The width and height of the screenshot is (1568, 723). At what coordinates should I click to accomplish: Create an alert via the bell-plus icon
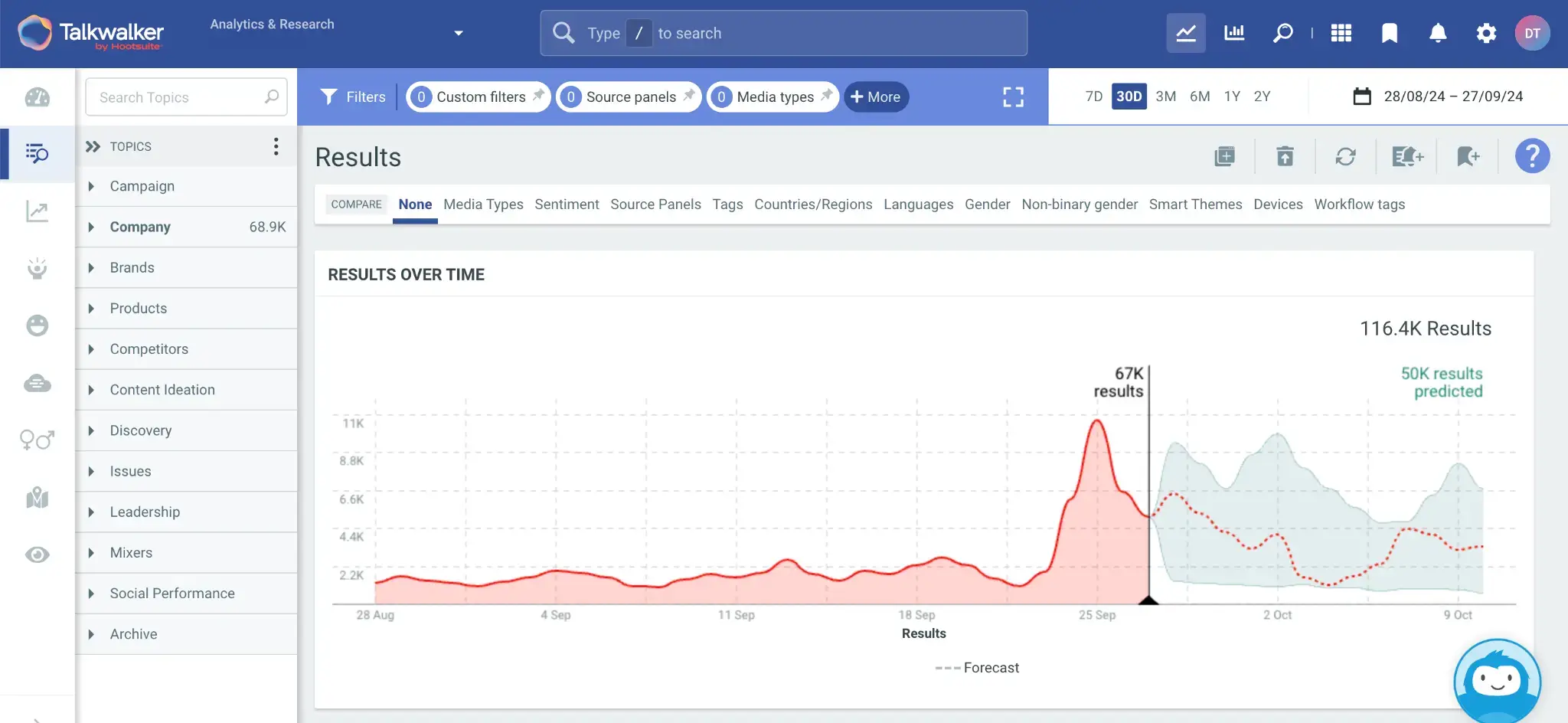[x=1407, y=156]
